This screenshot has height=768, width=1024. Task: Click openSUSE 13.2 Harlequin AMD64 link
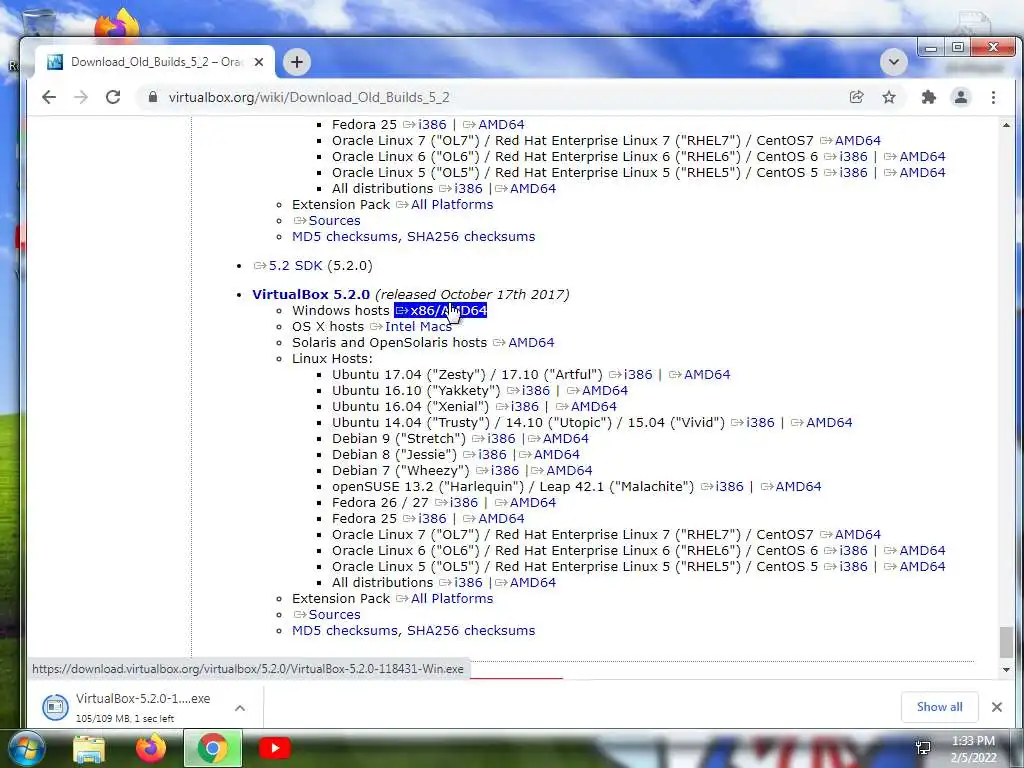tap(791, 487)
